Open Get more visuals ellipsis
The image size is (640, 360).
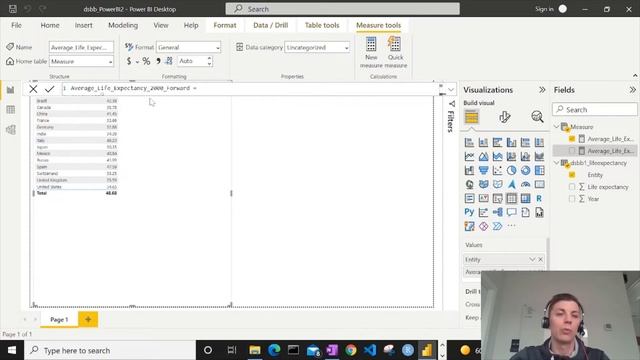point(511,226)
